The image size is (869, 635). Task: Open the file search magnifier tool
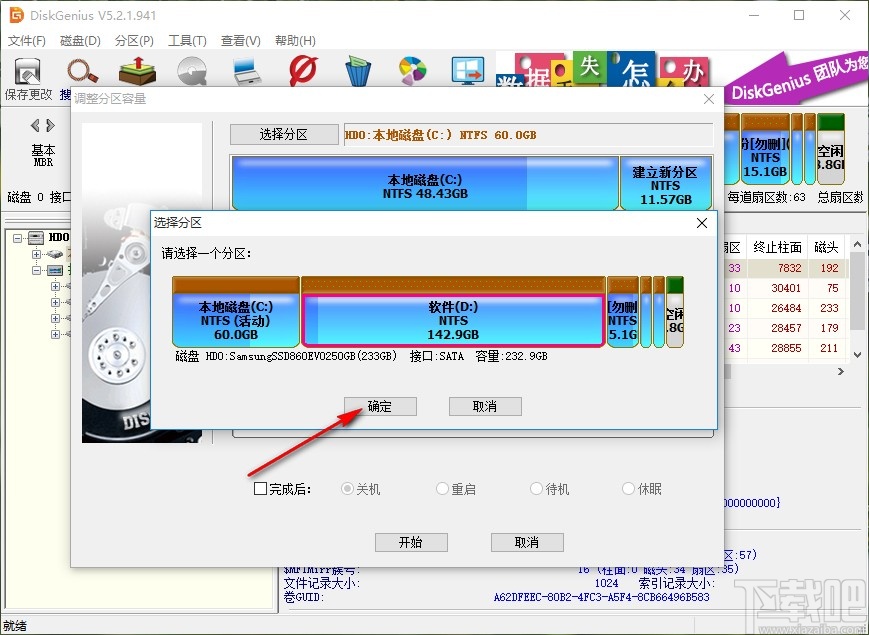tap(81, 72)
